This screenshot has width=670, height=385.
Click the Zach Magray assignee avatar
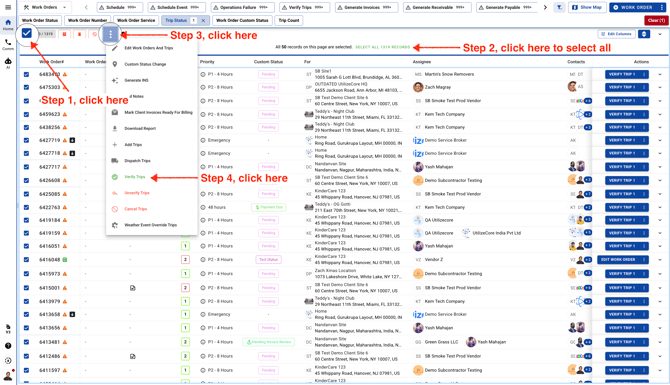[x=418, y=87]
